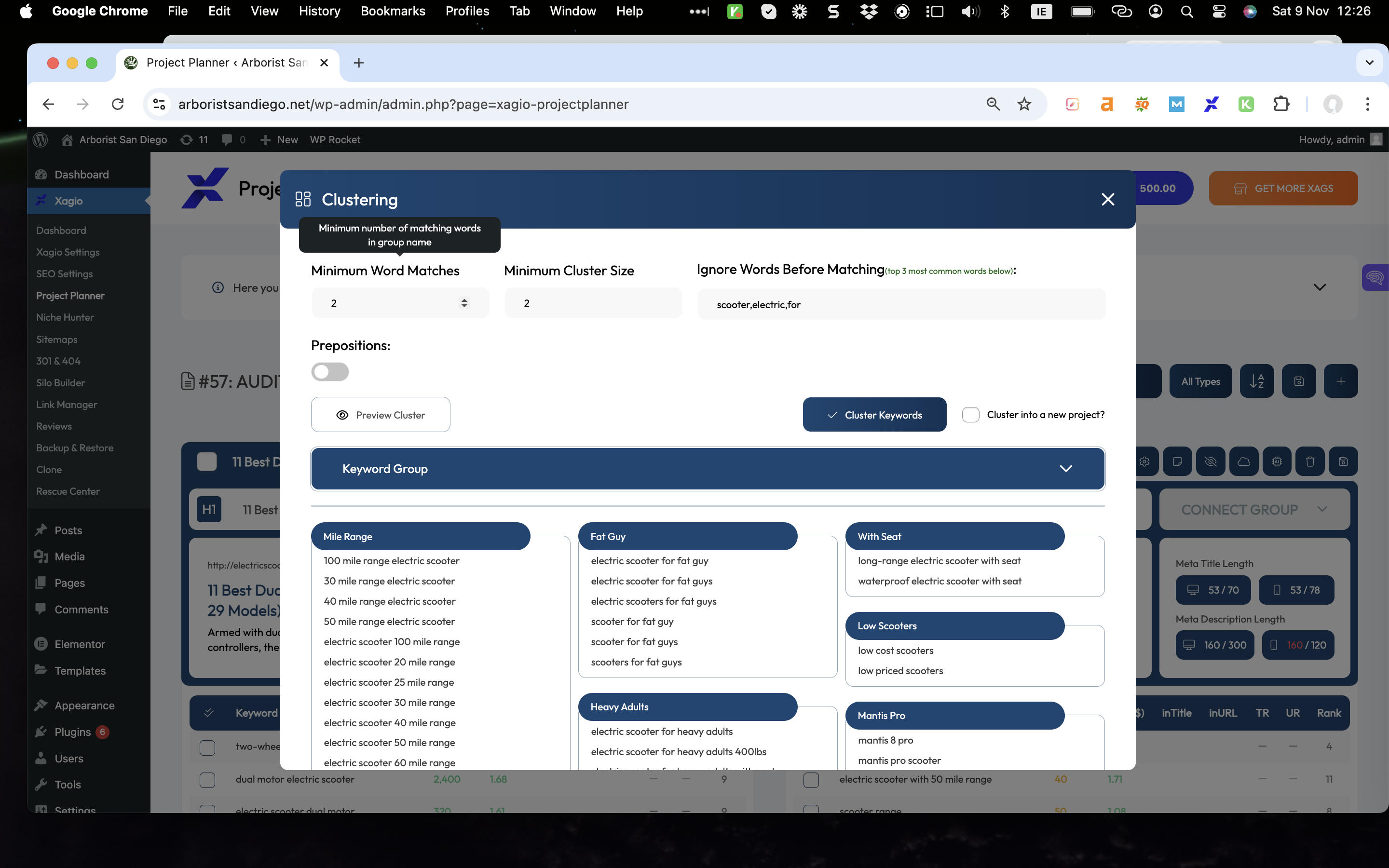Select the With Seat group header
This screenshot has width=1389, height=868.
955,536
